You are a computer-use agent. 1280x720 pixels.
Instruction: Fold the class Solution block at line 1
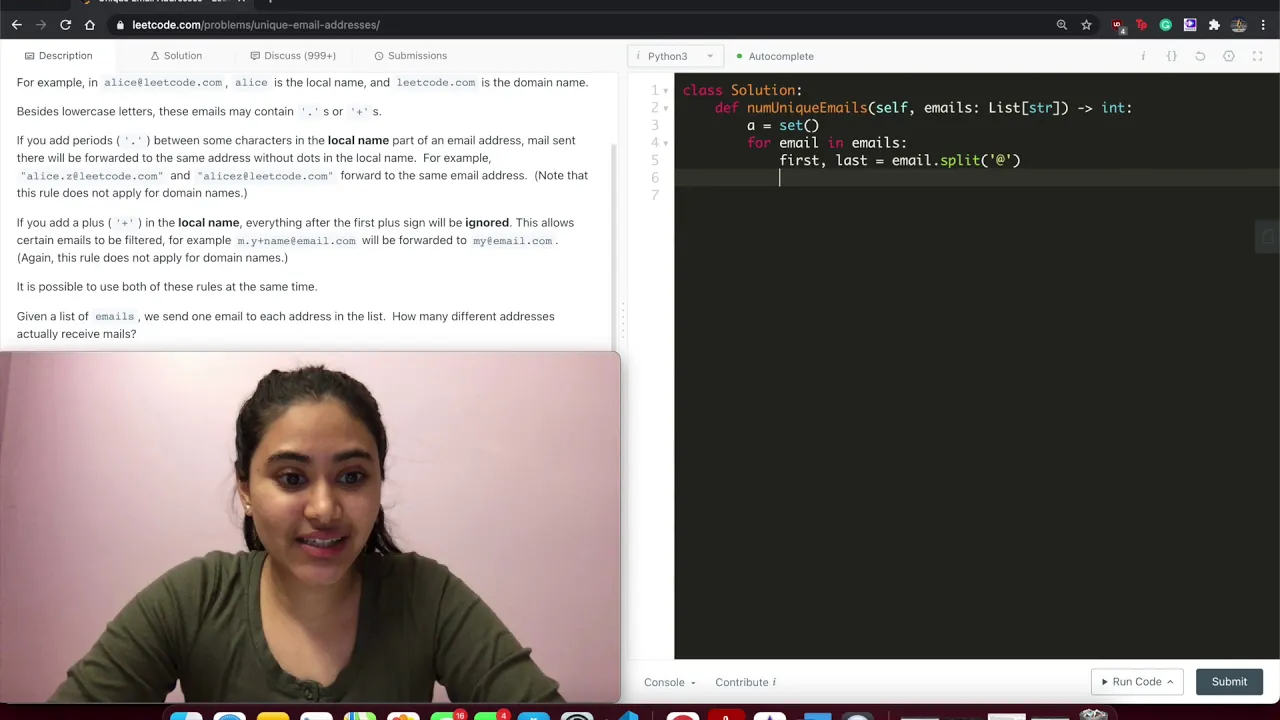[x=666, y=90]
